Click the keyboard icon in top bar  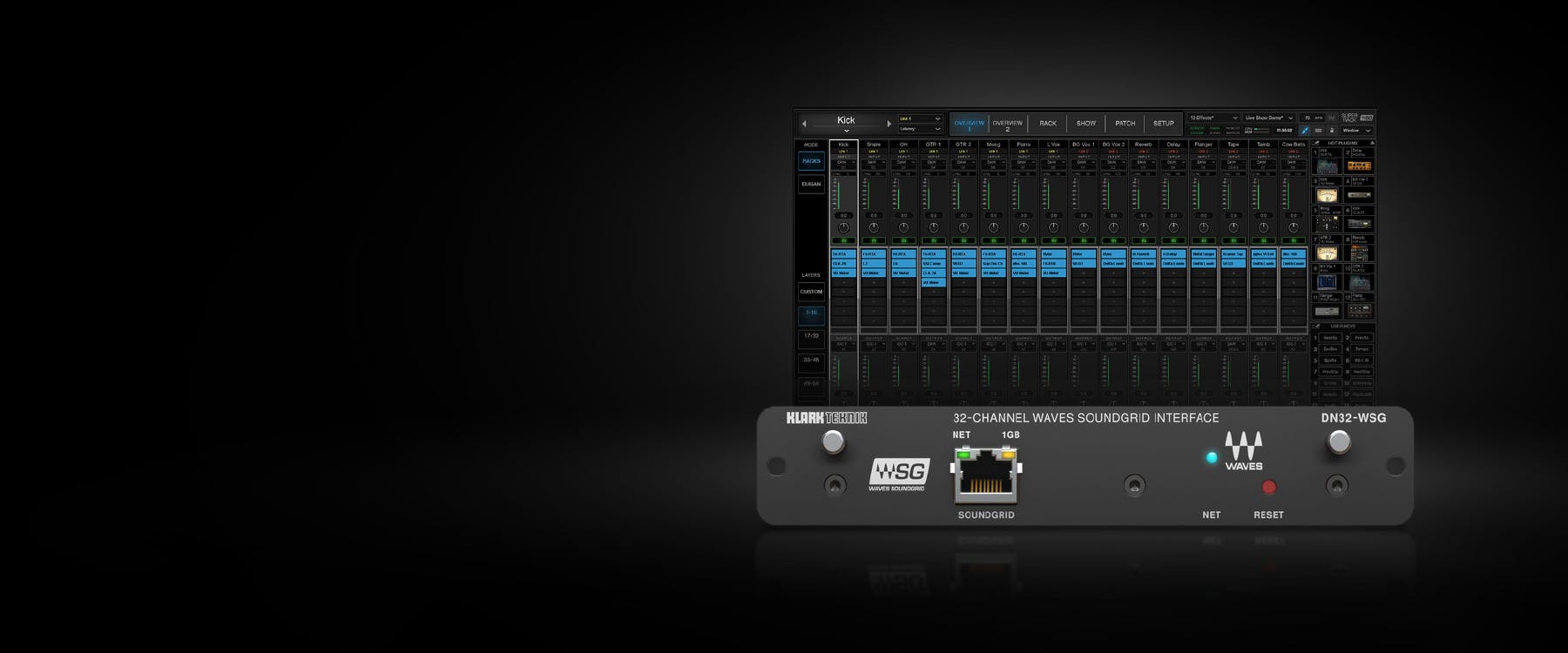coord(1318,131)
